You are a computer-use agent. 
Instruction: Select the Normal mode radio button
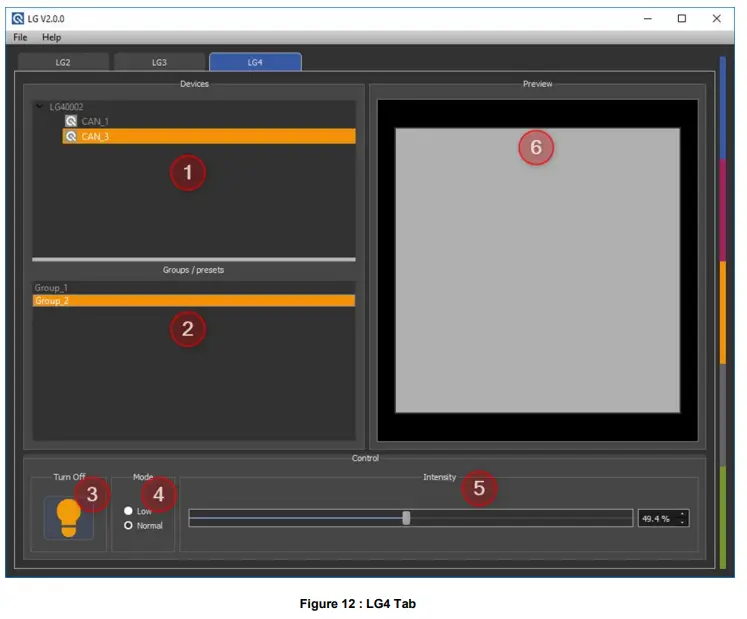[x=128, y=526]
